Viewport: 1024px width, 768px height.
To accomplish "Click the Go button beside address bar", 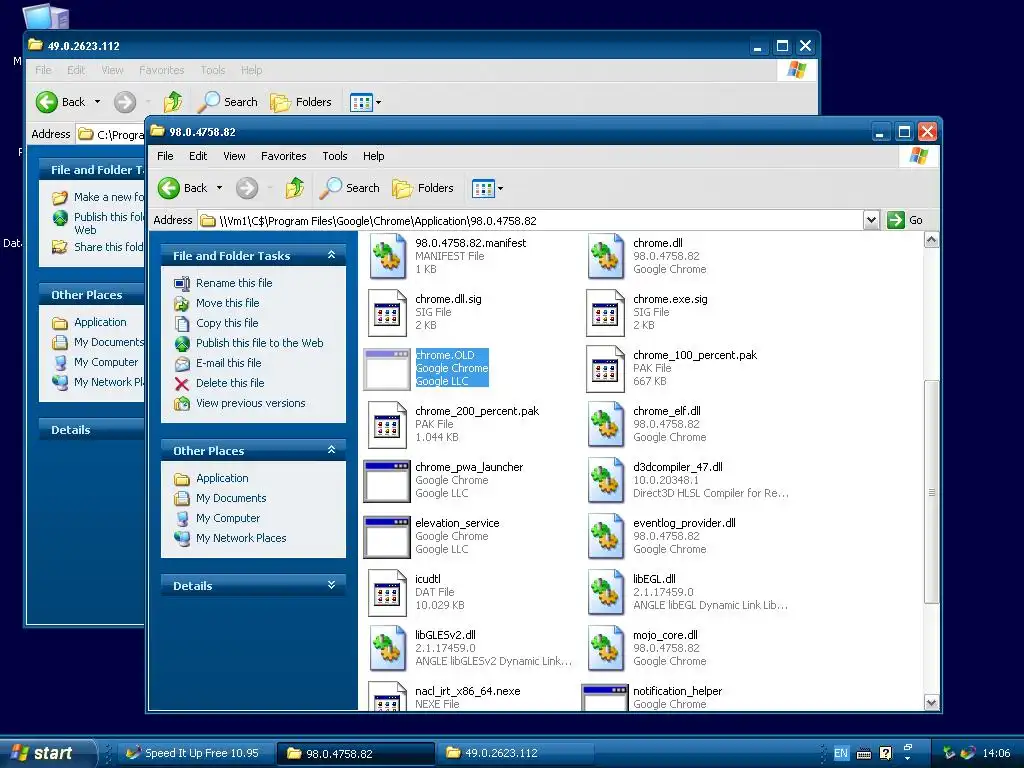I will [x=905, y=220].
